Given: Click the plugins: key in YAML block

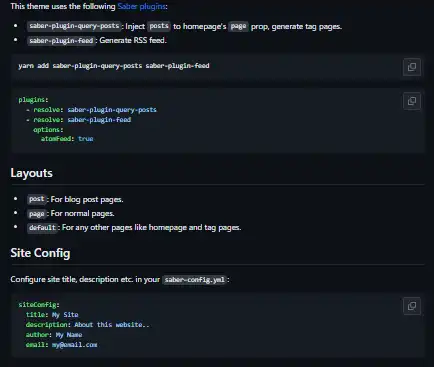Looking at the screenshot, I should 33,100.
